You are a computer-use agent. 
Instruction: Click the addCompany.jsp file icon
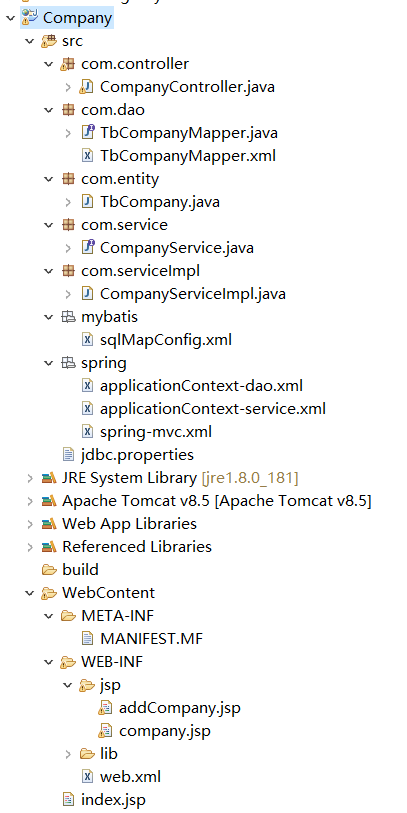(106, 708)
